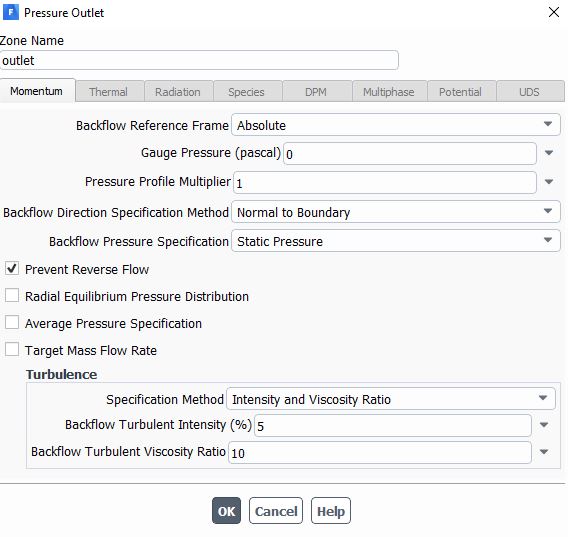Switch to the Thermal tab
This screenshot has height=537, width=568.
pyautogui.click(x=108, y=92)
